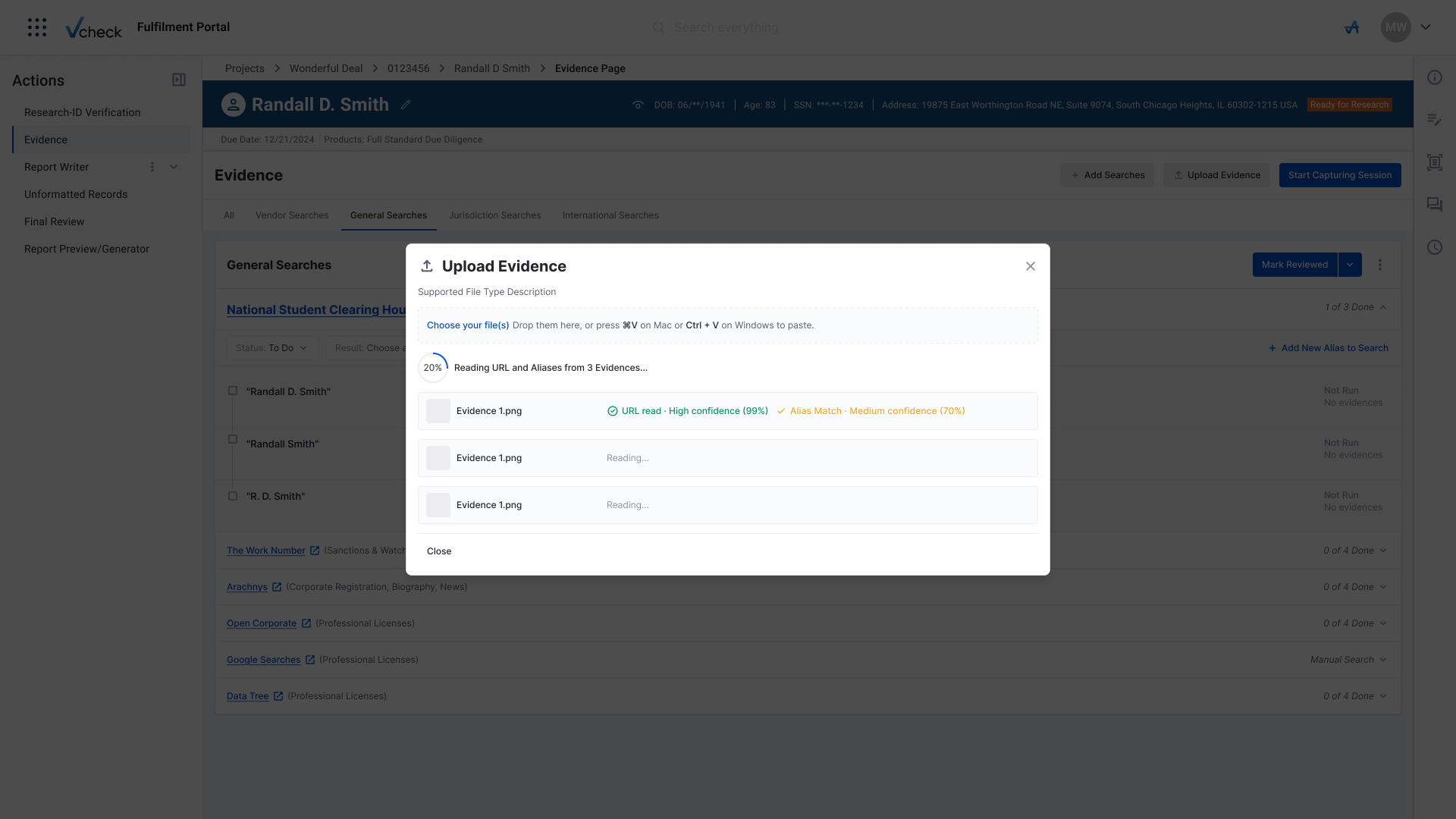Select the All tab
The height and width of the screenshot is (819, 1456).
coord(229,215)
